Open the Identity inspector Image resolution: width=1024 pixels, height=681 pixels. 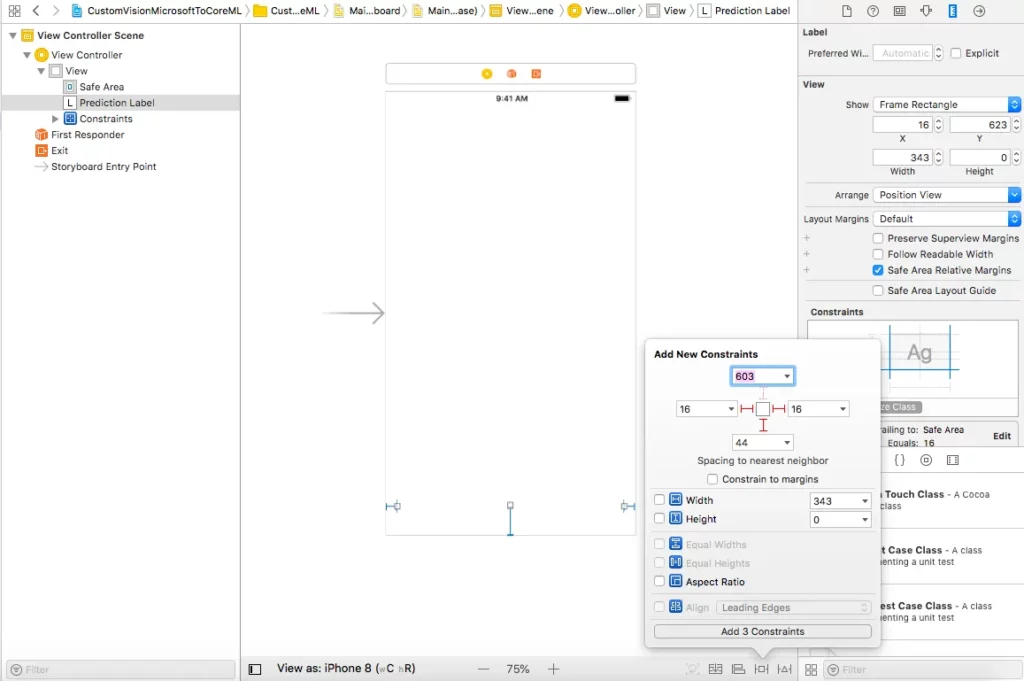899,11
